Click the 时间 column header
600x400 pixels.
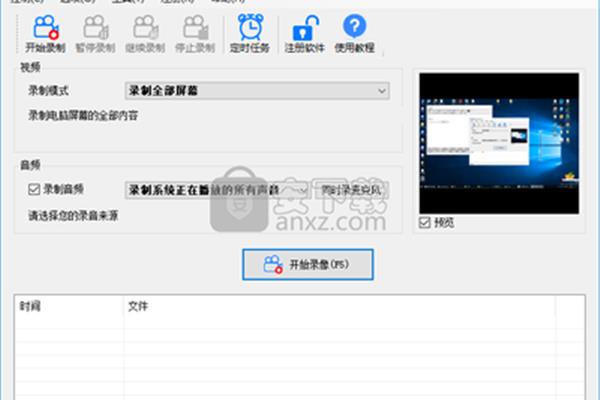coord(69,306)
